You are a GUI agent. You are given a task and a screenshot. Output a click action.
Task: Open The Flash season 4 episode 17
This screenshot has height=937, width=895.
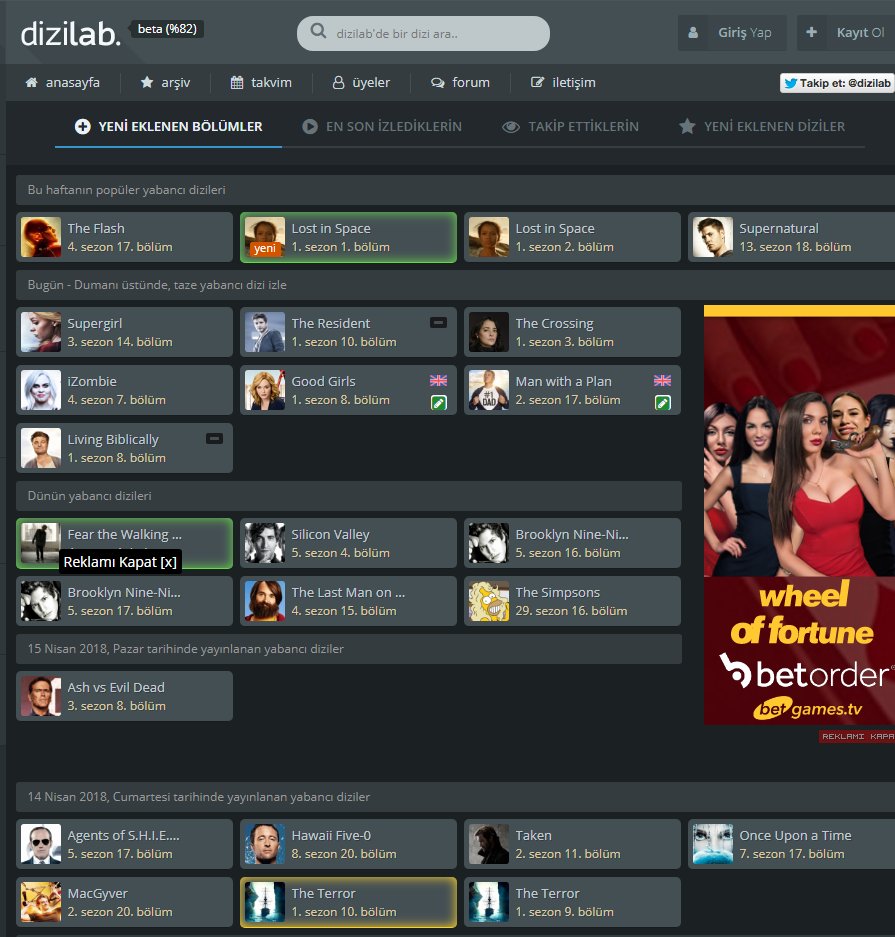[x=124, y=237]
